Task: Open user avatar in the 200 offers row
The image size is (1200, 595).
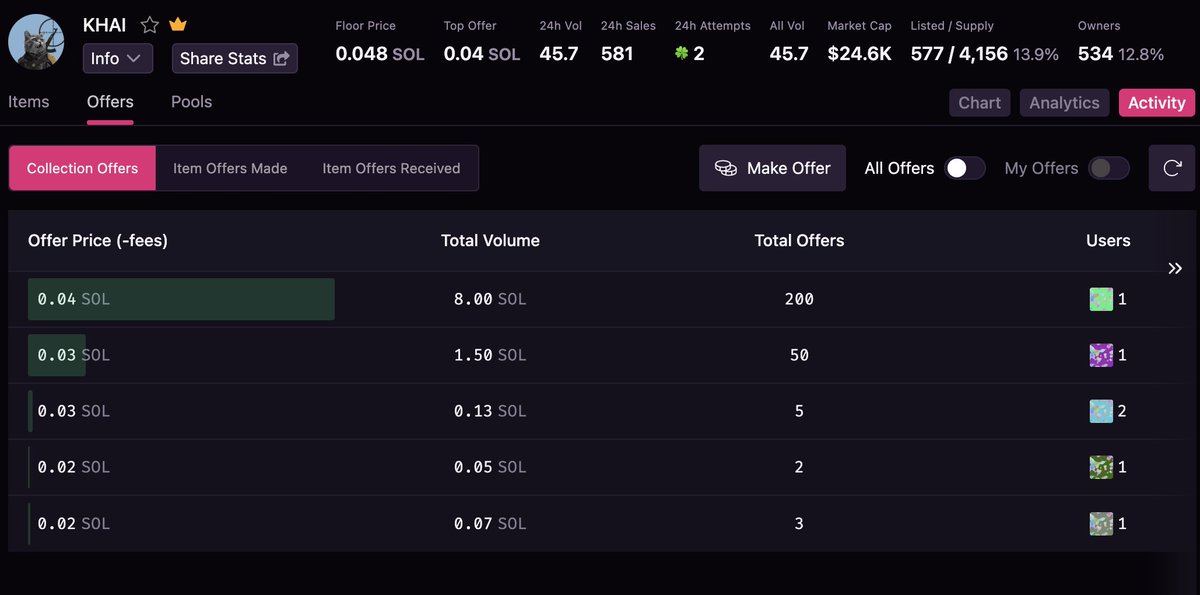Action: point(1101,299)
